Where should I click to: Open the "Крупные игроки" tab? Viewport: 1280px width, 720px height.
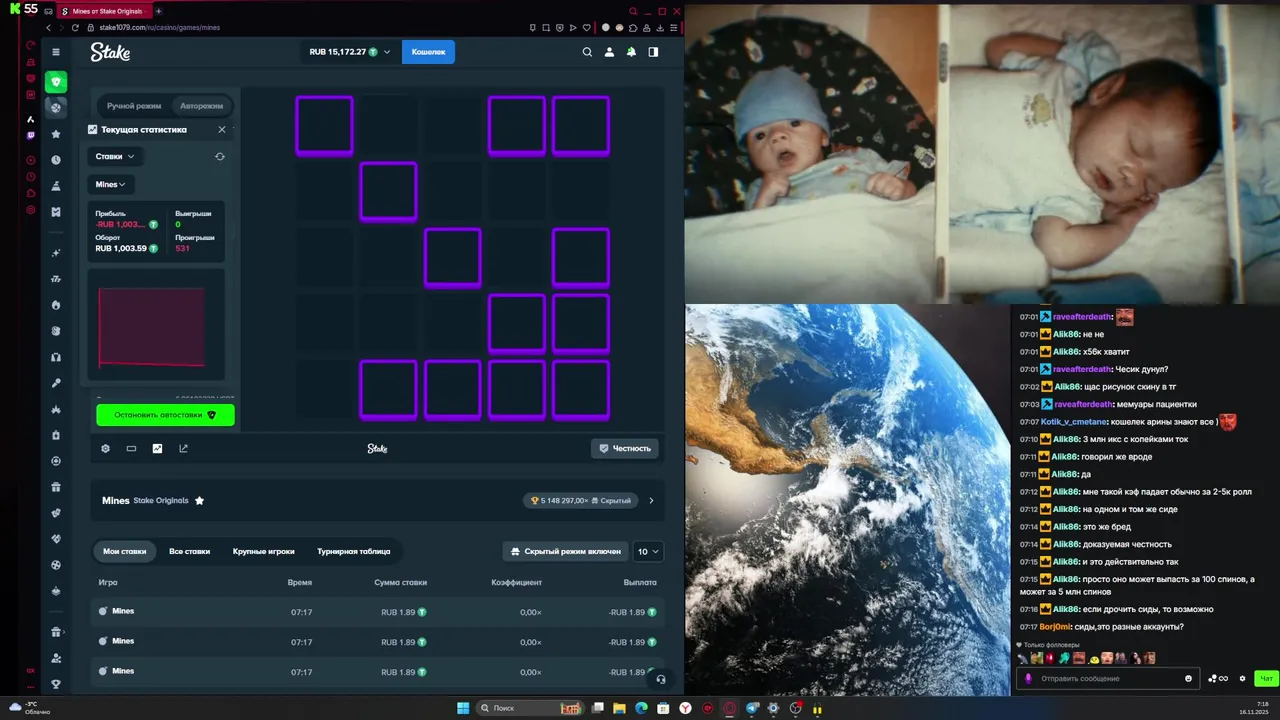pyautogui.click(x=264, y=551)
